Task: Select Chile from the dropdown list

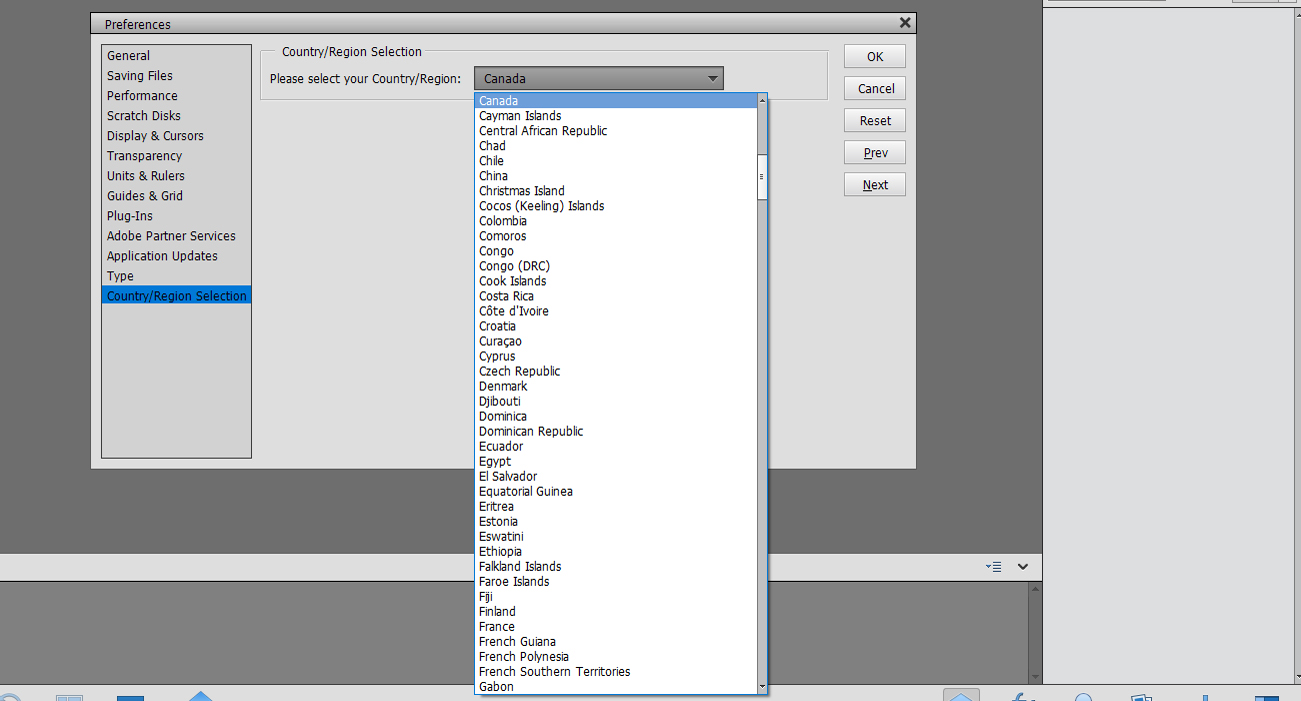Action: coord(616,160)
